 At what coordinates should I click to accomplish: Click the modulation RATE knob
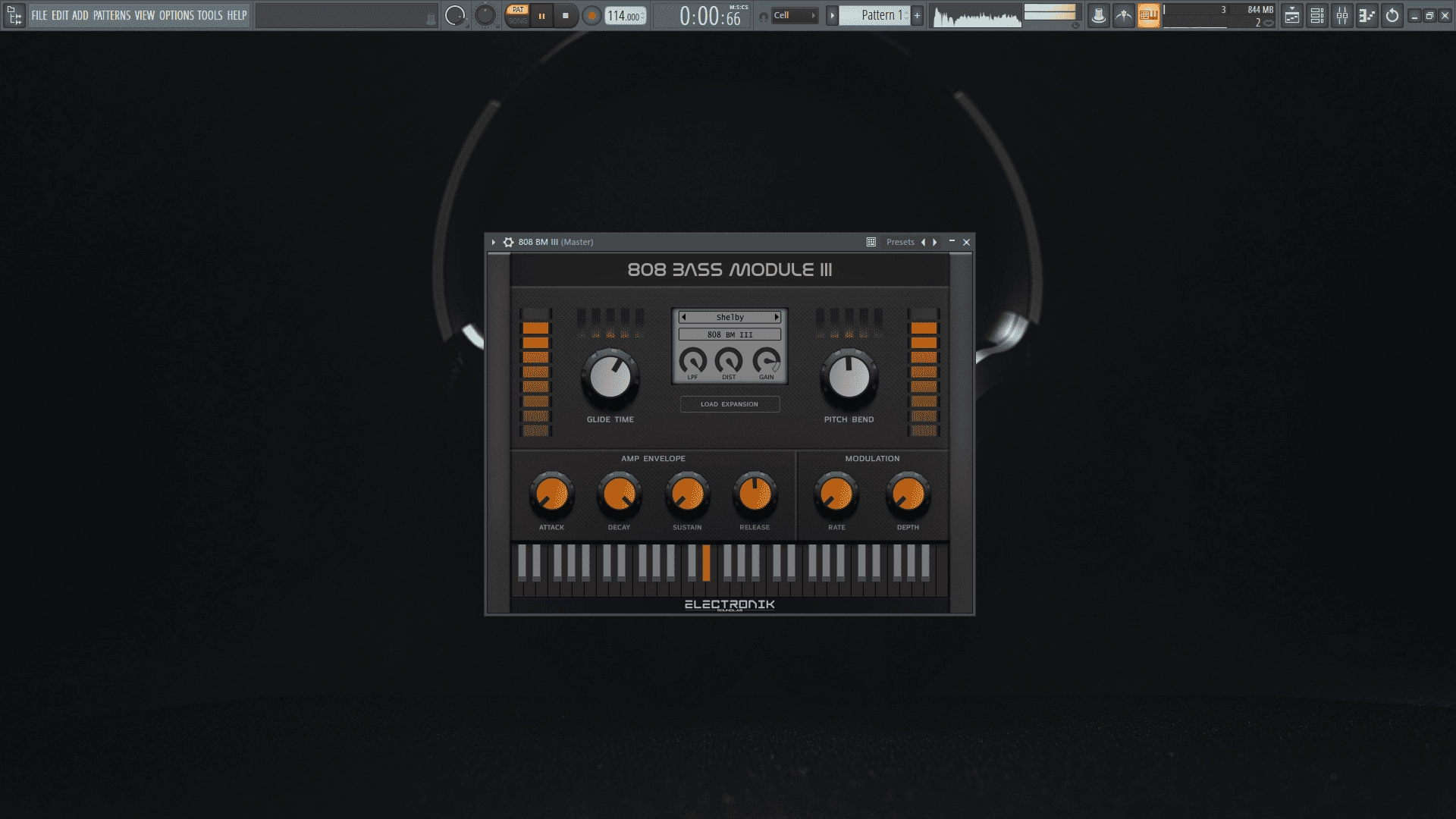[x=836, y=494]
